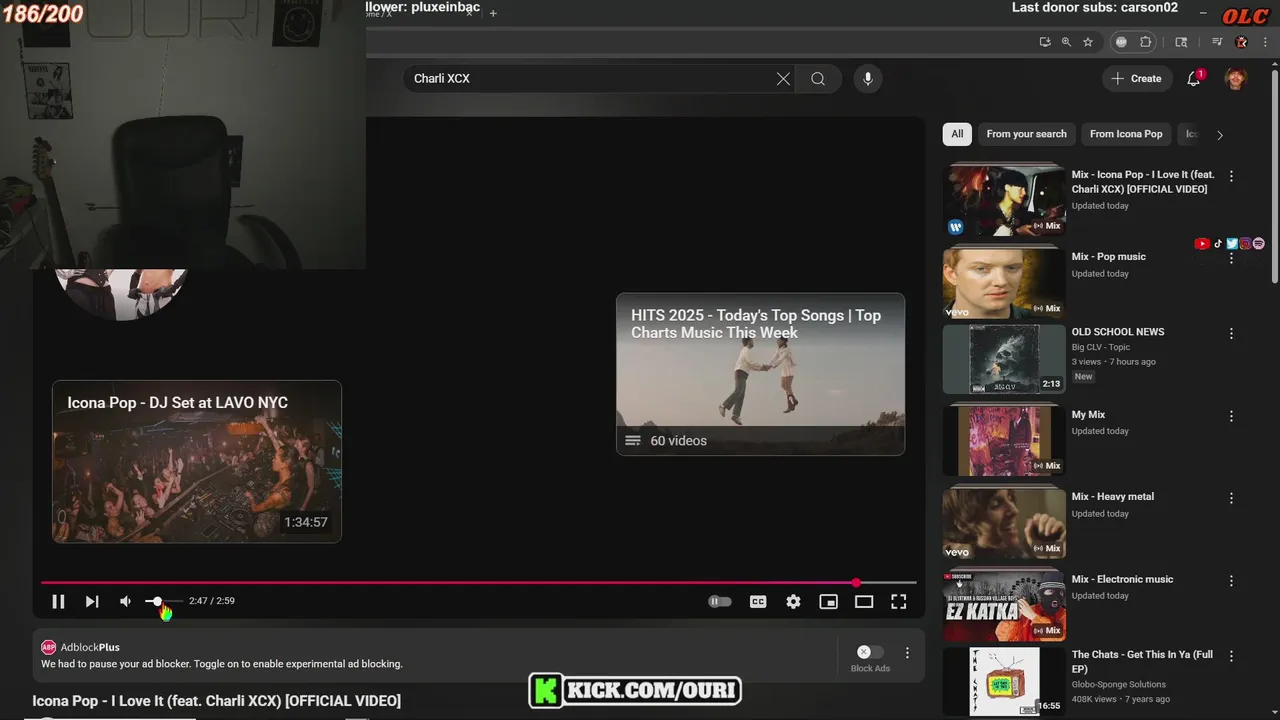The height and width of the screenshot is (720, 1280).
Task: Pause the video with the pause button
Action: (58, 601)
